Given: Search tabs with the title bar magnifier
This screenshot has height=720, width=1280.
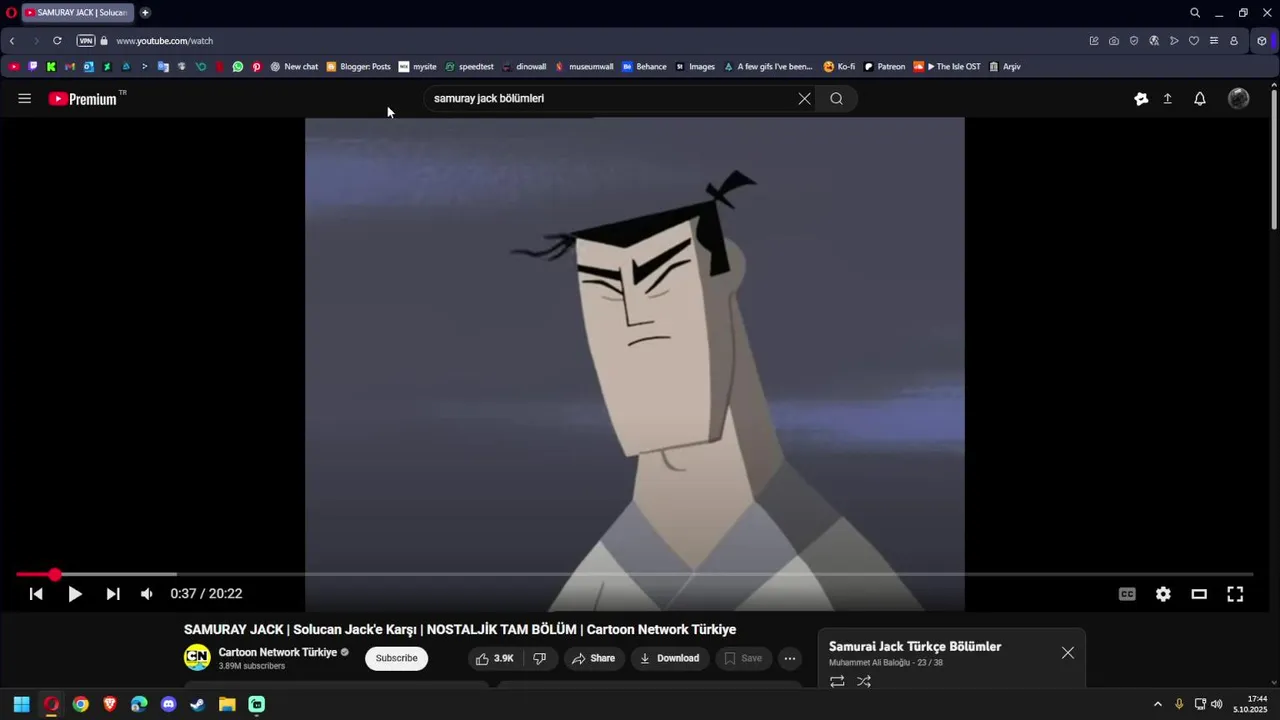Looking at the screenshot, I should pos(1195,13).
